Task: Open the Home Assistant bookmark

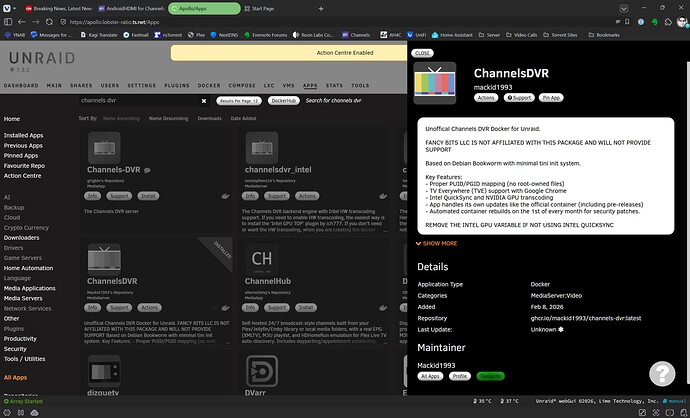Action: pyautogui.click(x=452, y=35)
